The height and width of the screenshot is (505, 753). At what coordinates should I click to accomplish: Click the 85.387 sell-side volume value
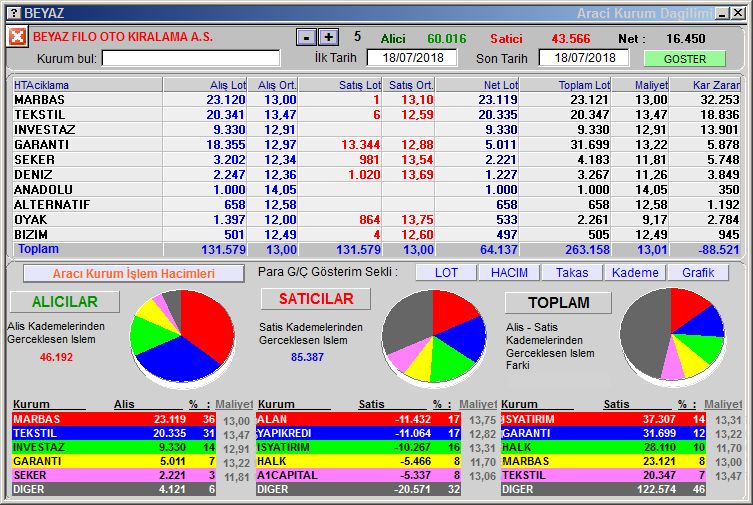(307, 357)
